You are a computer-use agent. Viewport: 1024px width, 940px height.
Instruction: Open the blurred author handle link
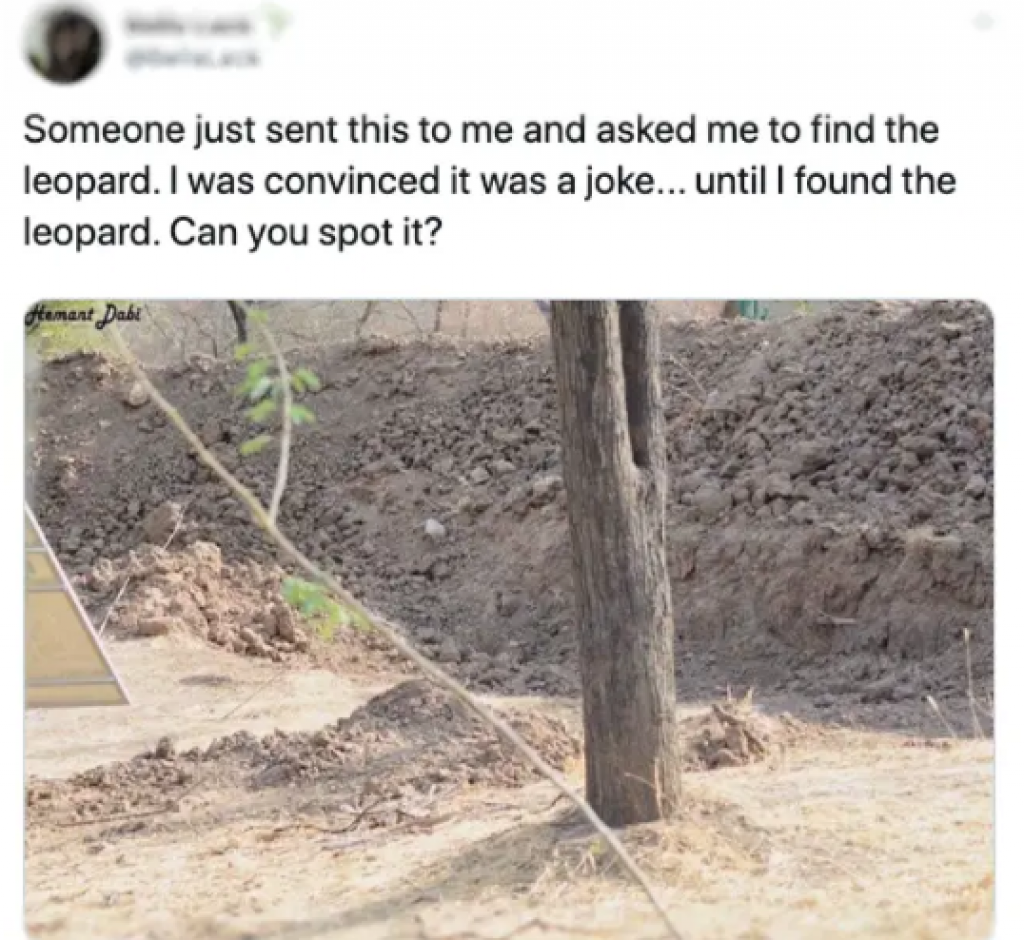pos(194,58)
